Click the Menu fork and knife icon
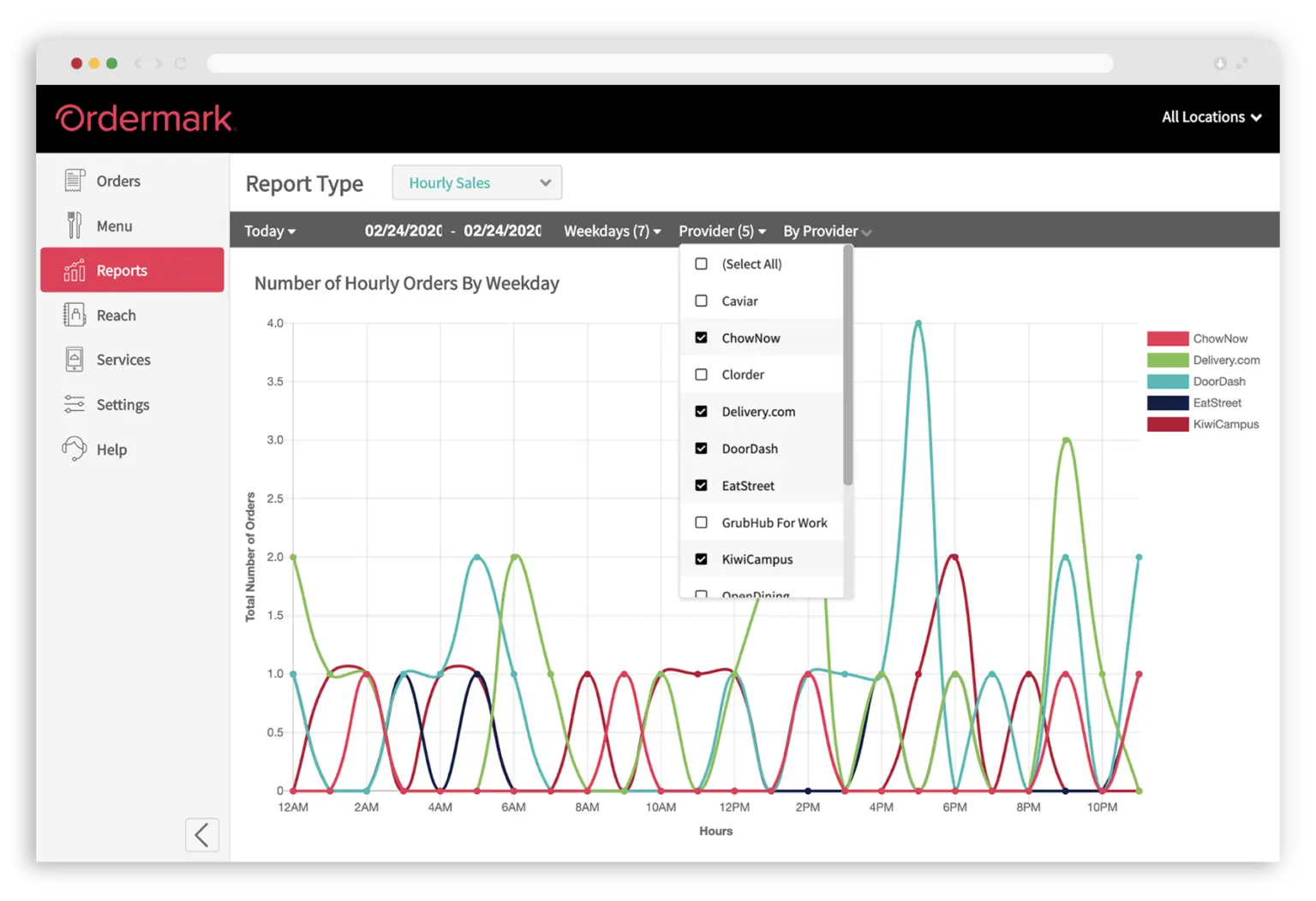 75,225
